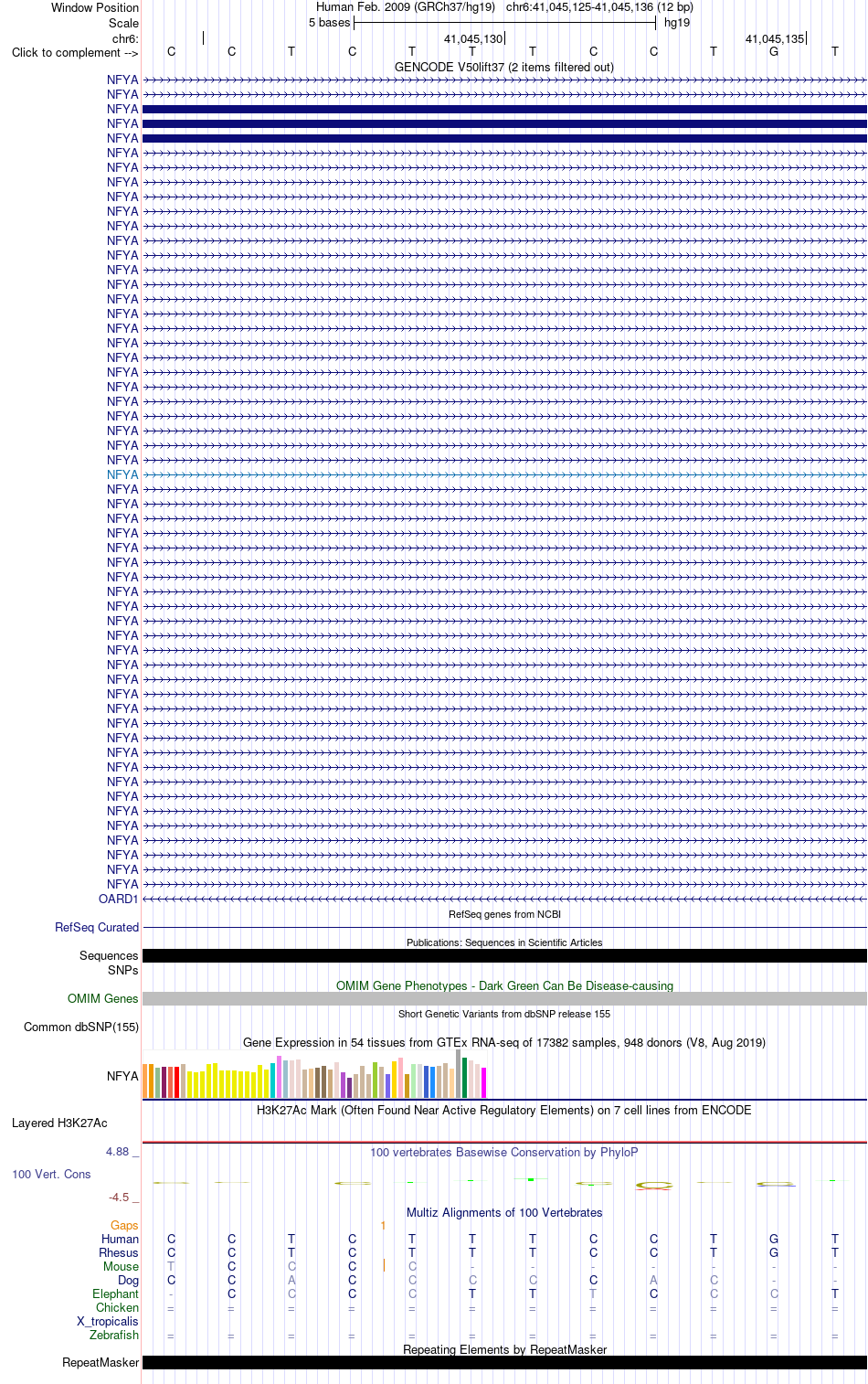Click the orange 'Gaps' label

click(124, 1225)
